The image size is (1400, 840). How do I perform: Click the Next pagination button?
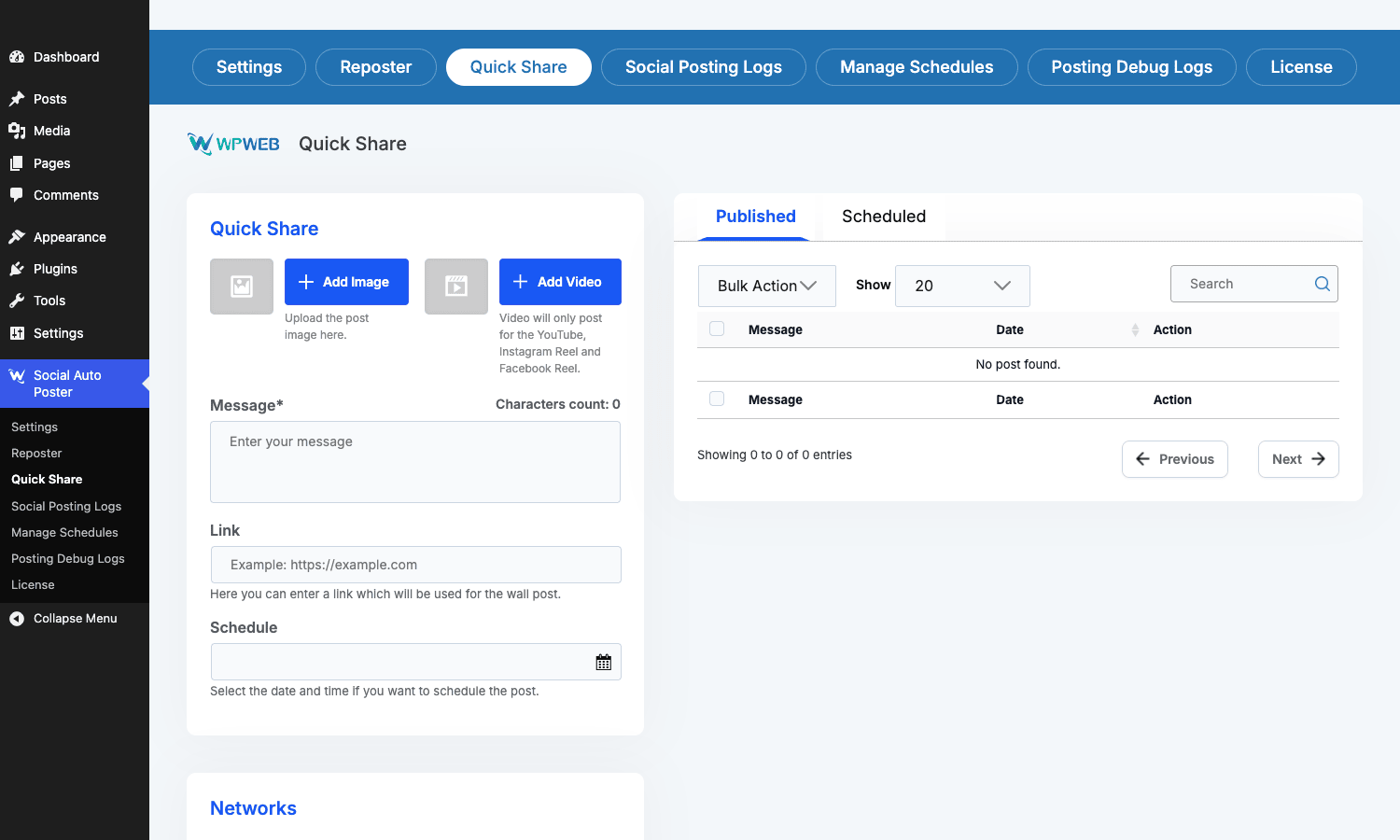tap(1298, 459)
